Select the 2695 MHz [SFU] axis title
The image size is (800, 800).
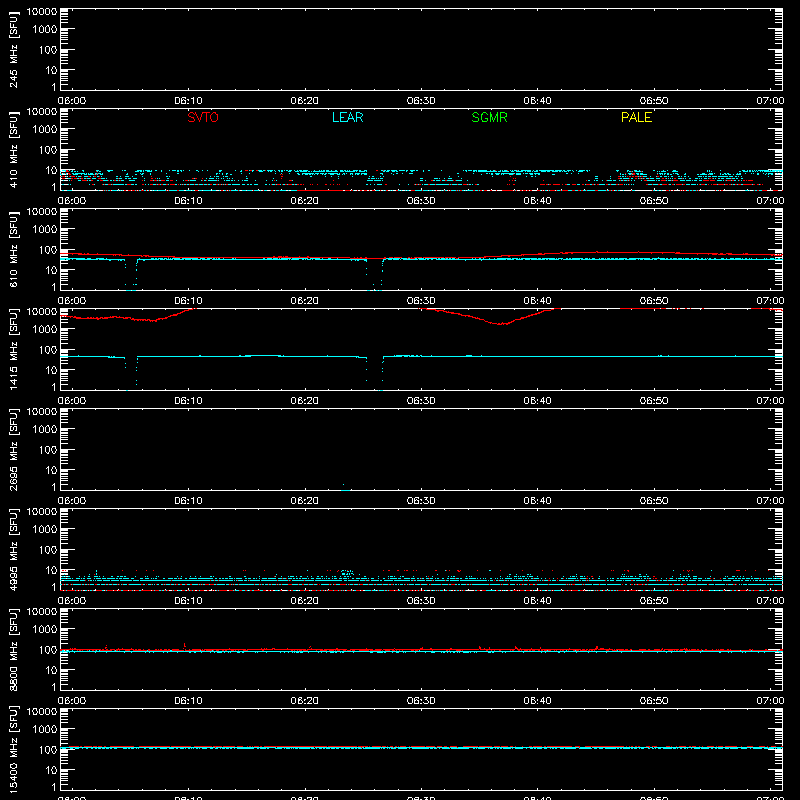[x=13, y=449]
